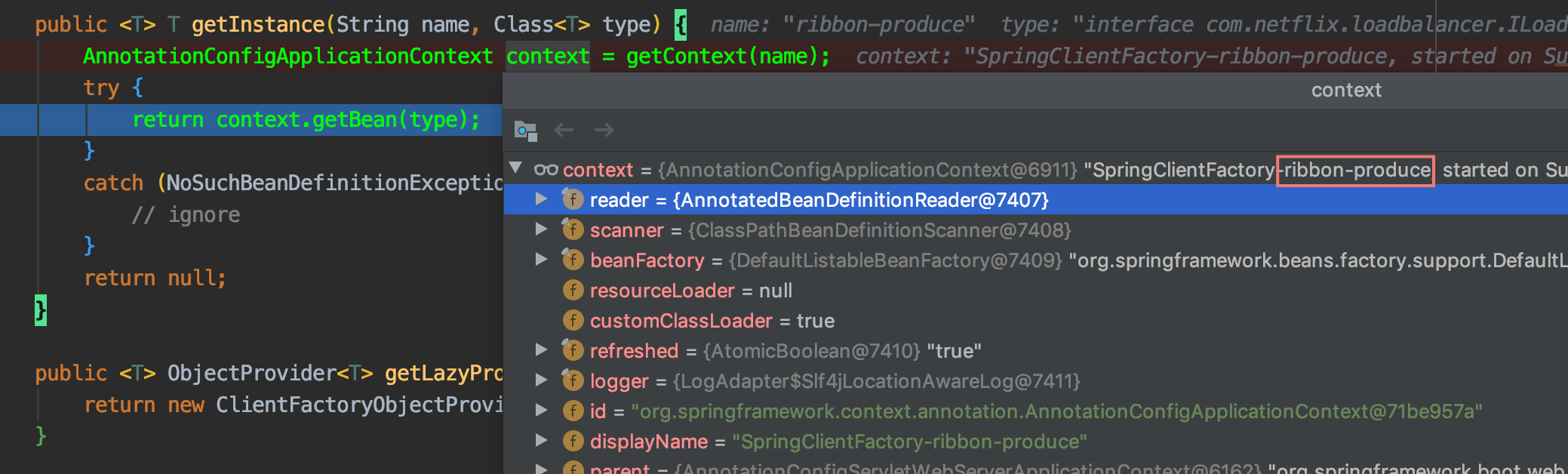The image size is (1568, 474).
Task: Click the field icon beside scanner
Action: point(573,229)
